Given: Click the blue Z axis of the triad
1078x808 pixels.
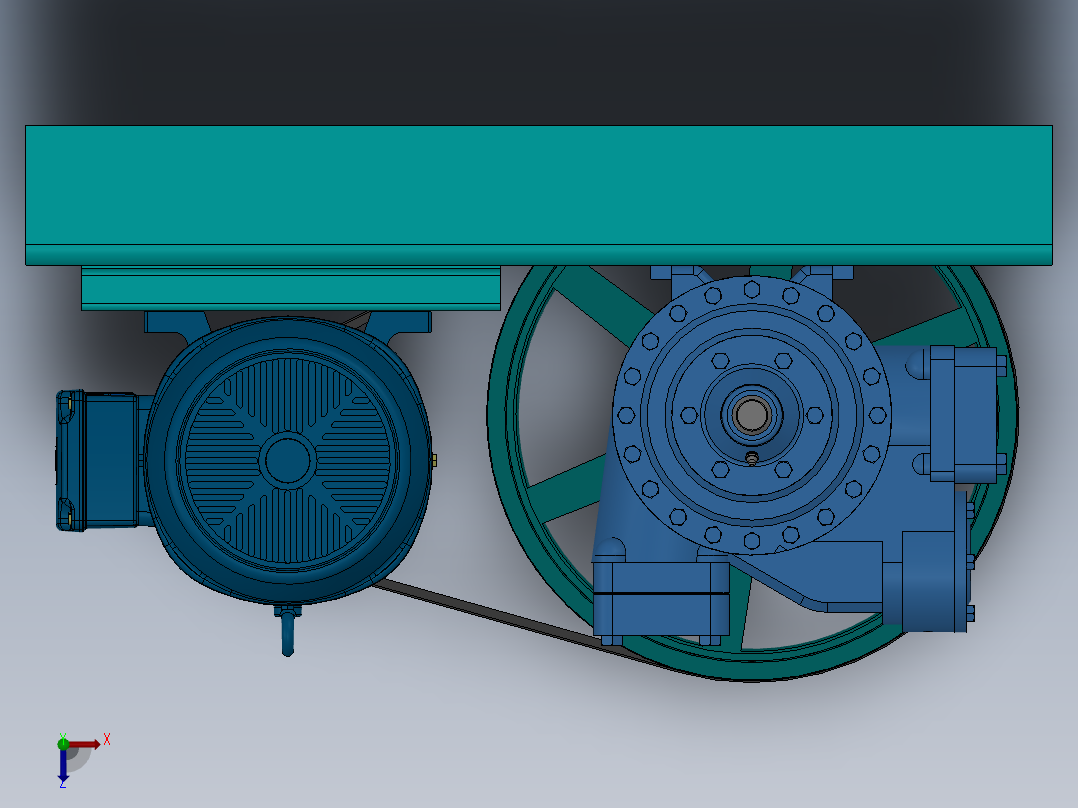Looking at the screenshot, I should coord(63,765).
